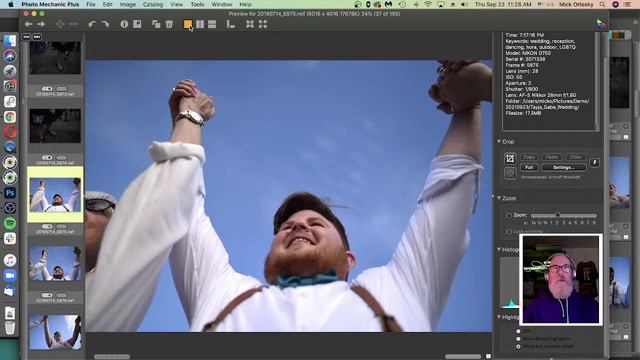Click the crop tool icon in Crop panel

coord(510,158)
